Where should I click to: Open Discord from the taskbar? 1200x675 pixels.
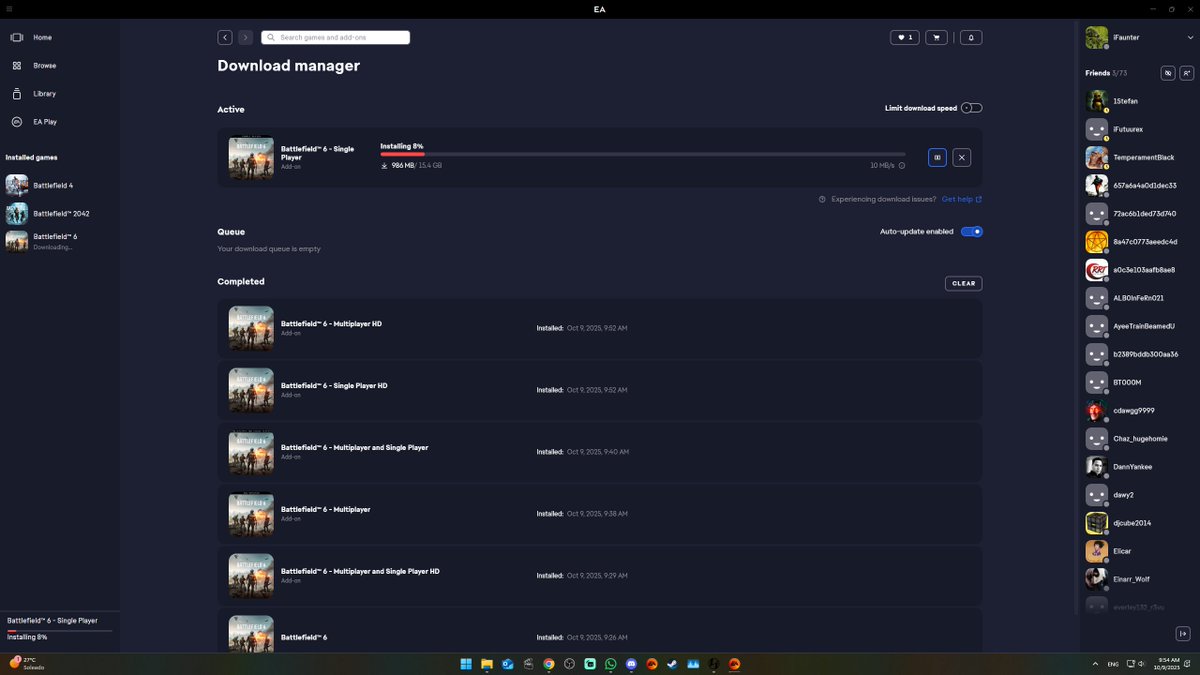tap(632, 664)
